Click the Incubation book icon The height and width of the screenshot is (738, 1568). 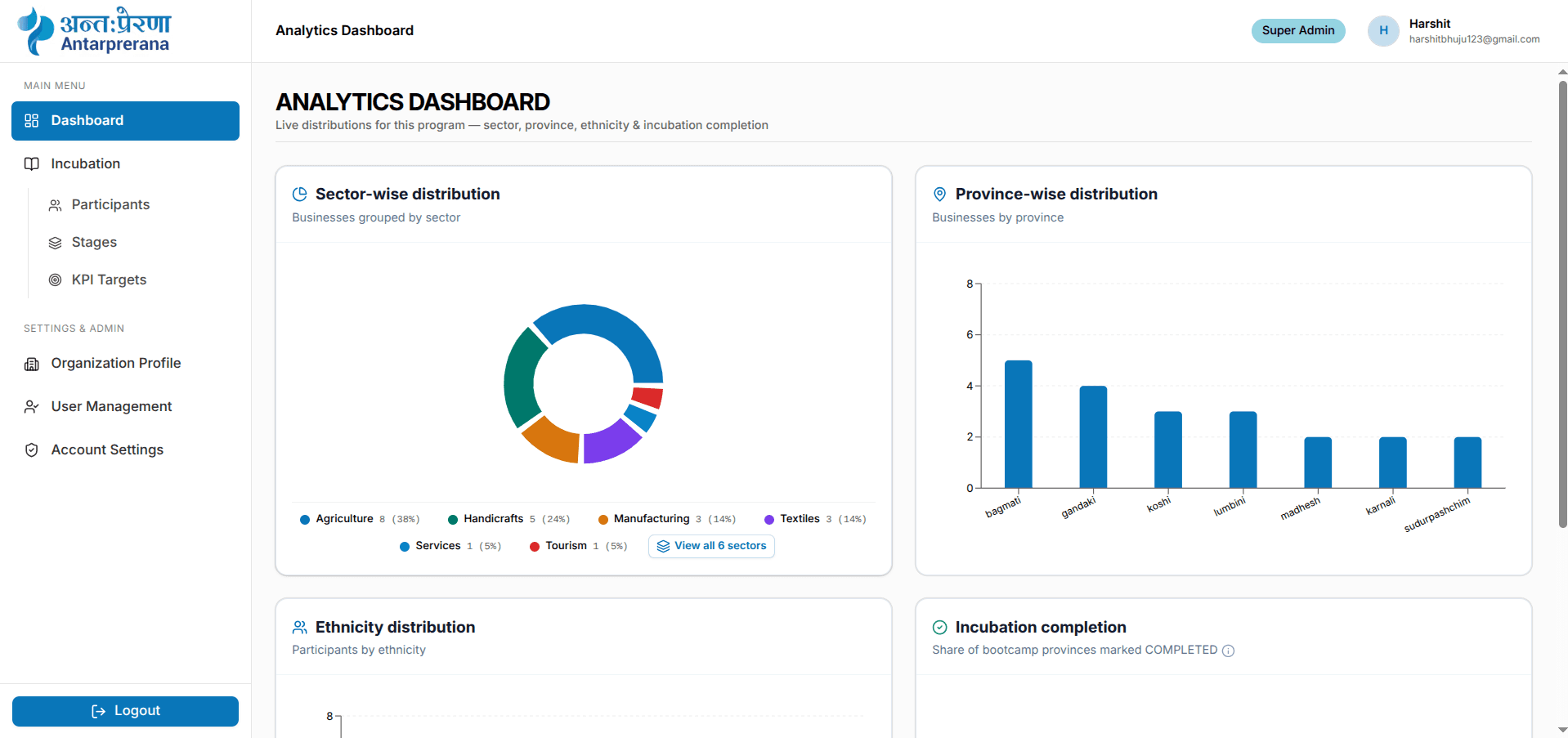(32, 164)
